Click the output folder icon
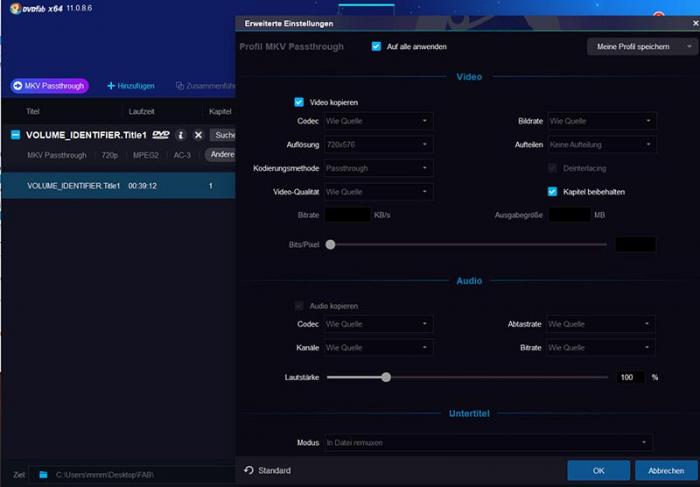This screenshot has width=700, height=487. click(43, 474)
